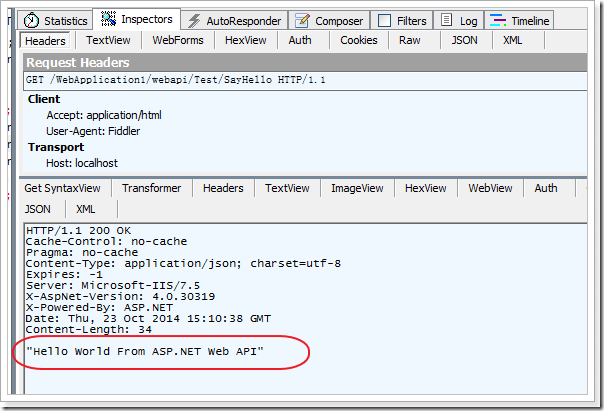Click the X-Powered-By: ASP.NET line
The height and width of the screenshot is (411, 604).
click(99, 307)
